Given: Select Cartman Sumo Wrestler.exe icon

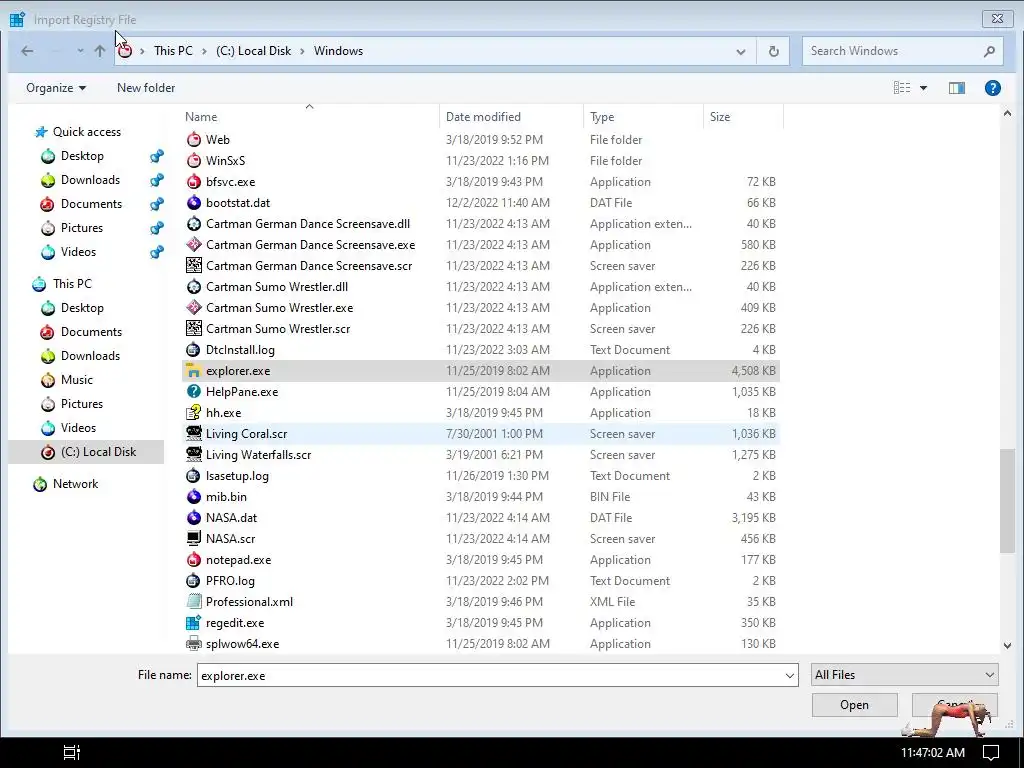Looking at the screenshot, I should pyautogui.click(x=194, y=308).
